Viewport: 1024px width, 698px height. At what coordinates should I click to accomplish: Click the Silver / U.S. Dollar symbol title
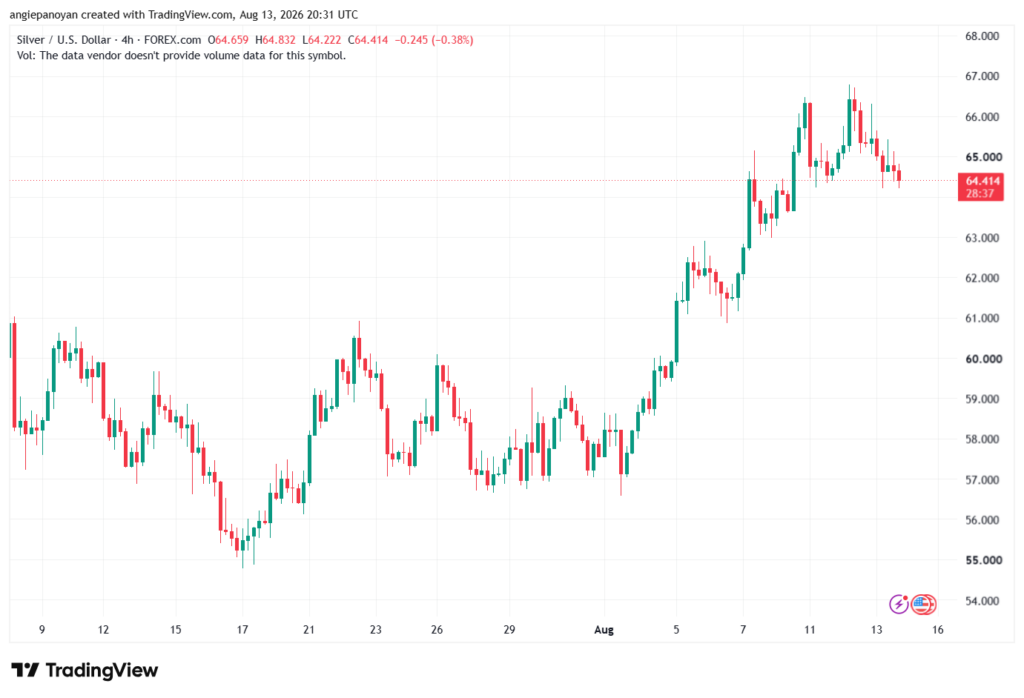(x=65, y=40)
